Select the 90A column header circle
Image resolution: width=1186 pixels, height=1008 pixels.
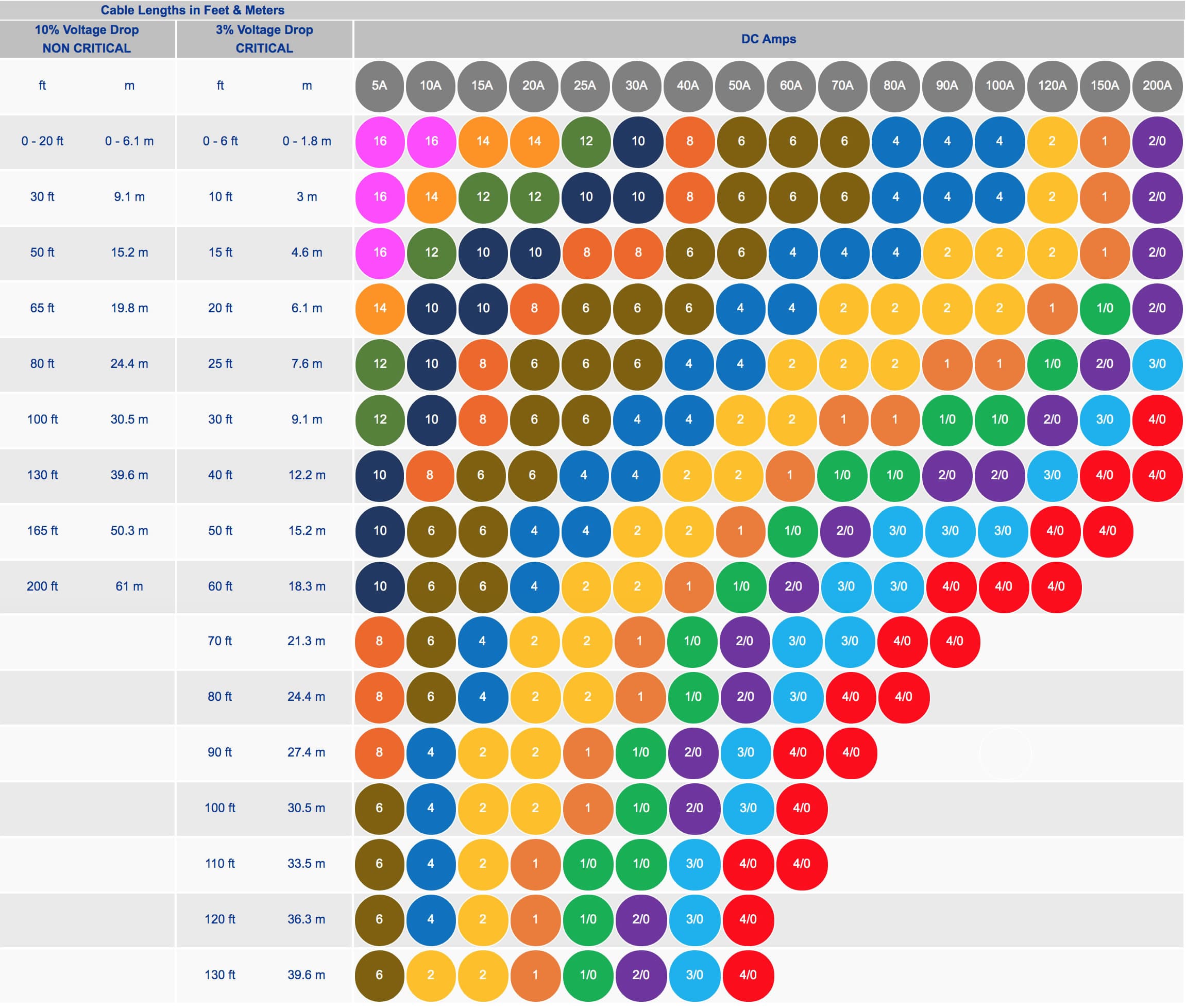[947, 86]
